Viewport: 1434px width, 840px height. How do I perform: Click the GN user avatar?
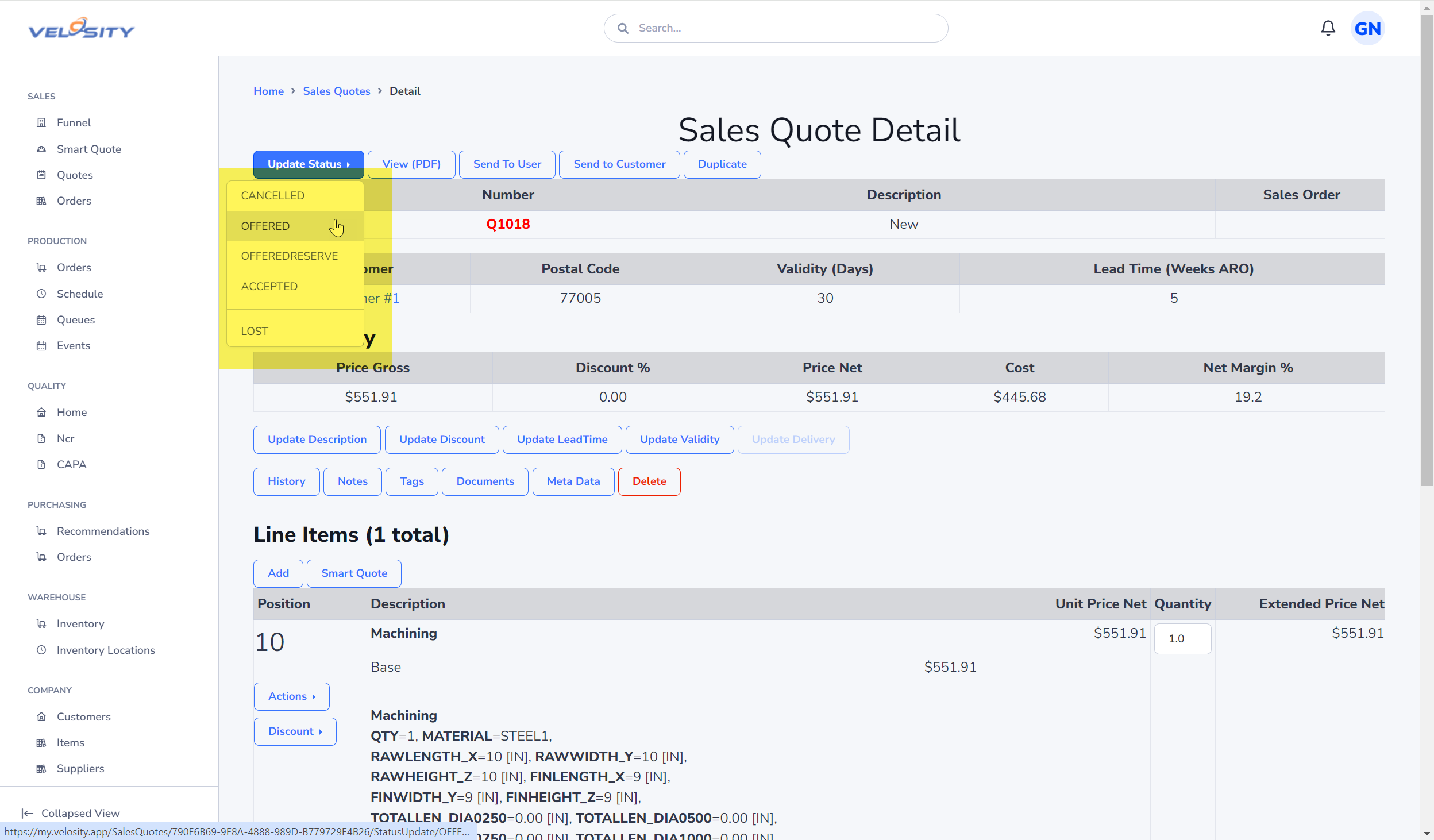[1367, 28]
